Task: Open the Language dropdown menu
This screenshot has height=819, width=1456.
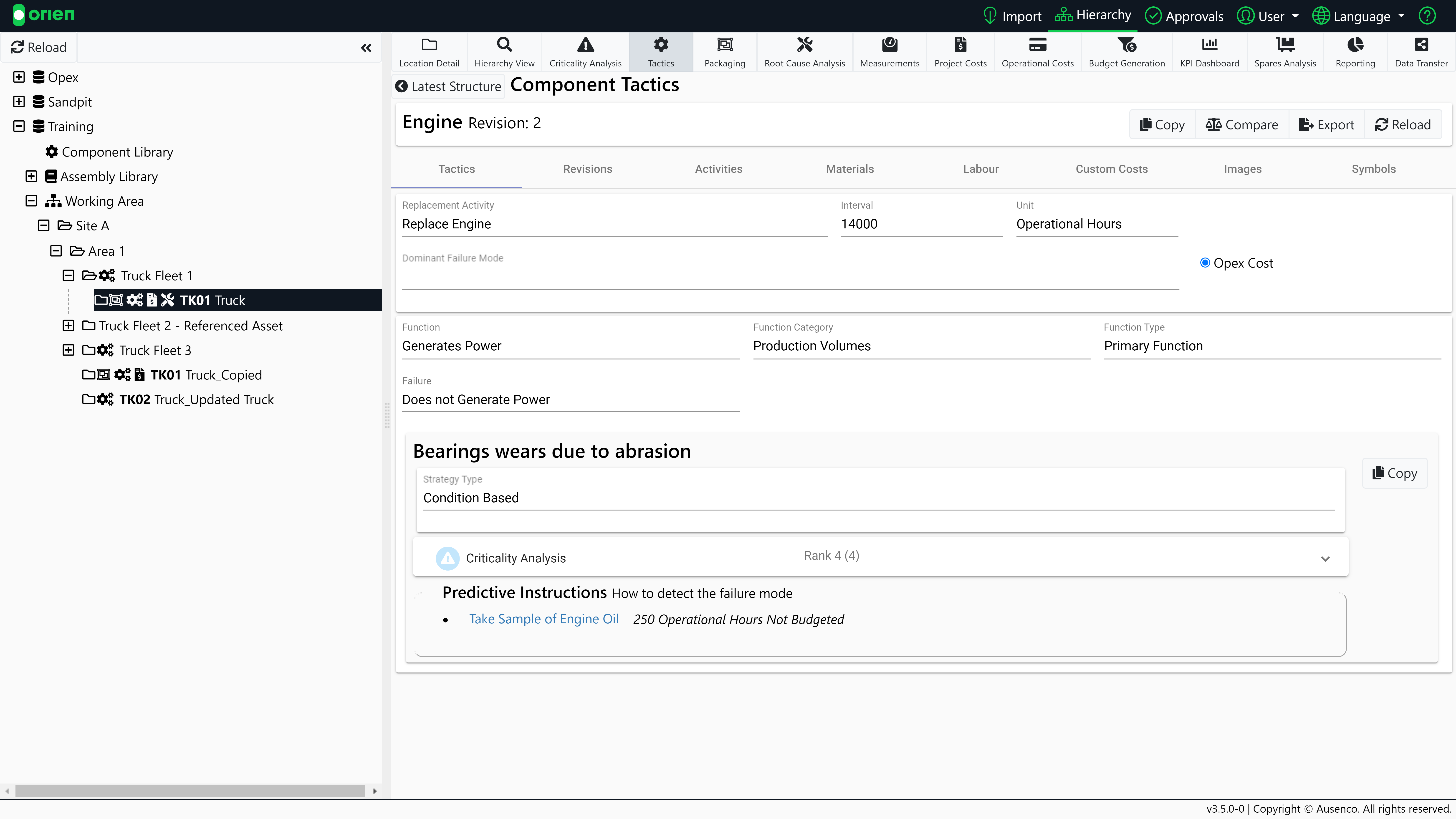Action: coord(1359,16)
